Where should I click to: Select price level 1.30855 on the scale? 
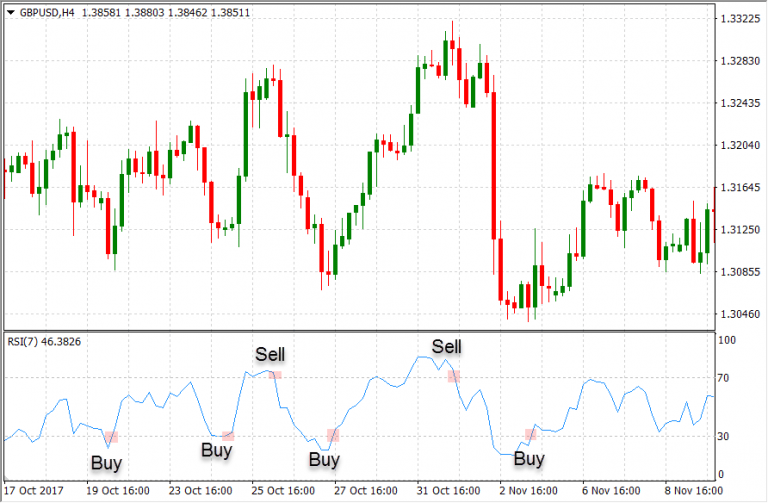click(740, 271)
